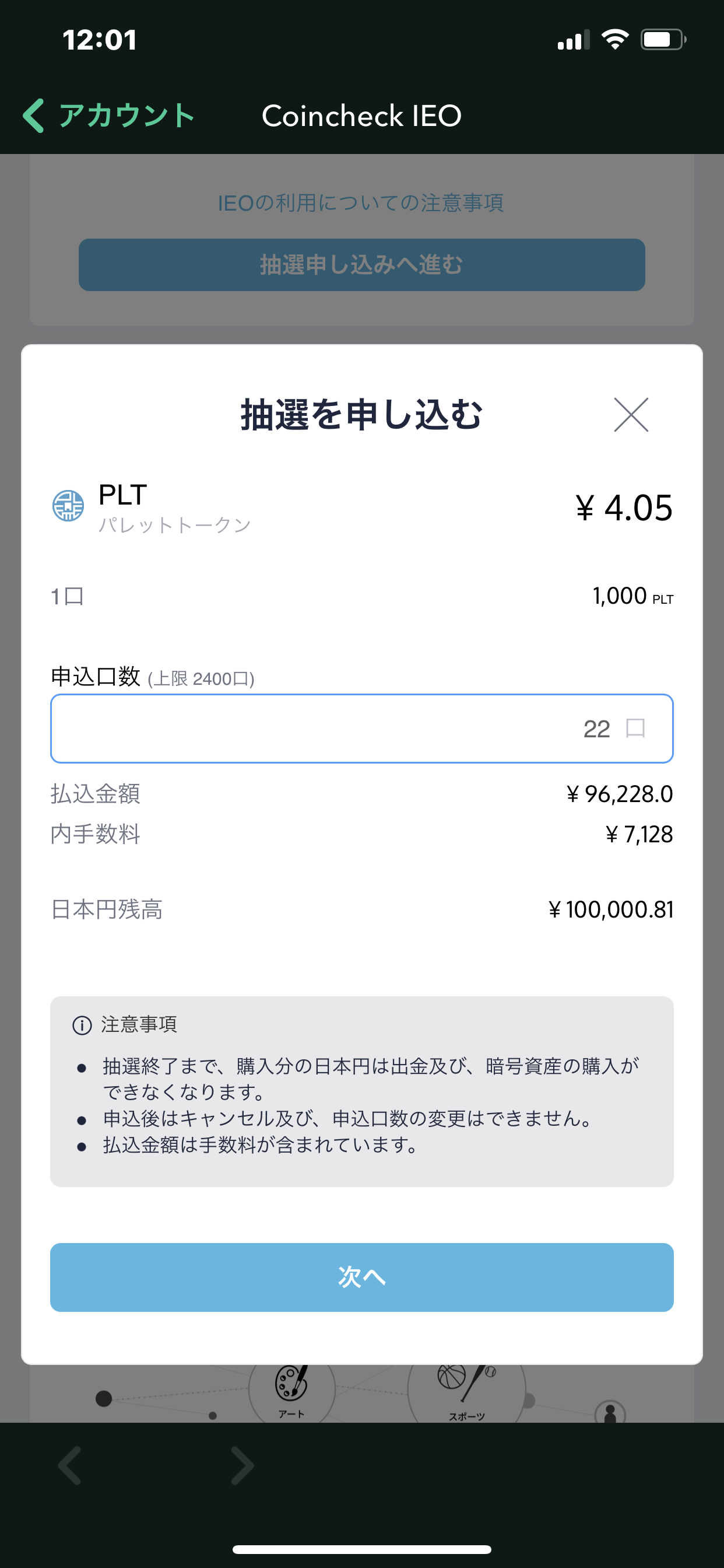Tap the home indicator bar
Screen dimensions: 724x1568
click(361, 1549)
